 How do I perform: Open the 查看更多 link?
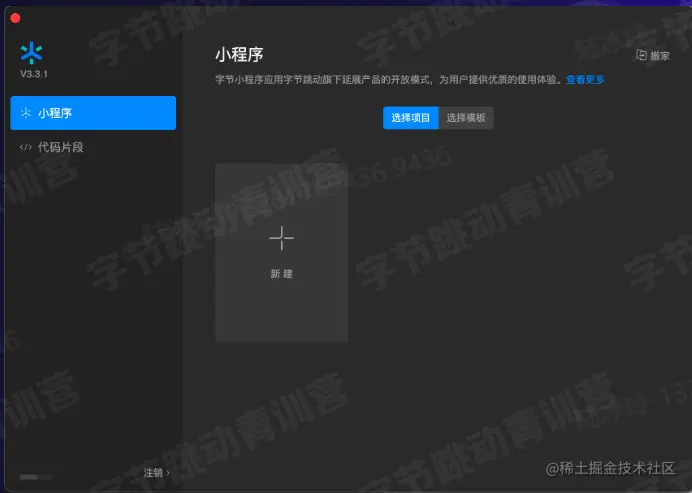(585, 80)
